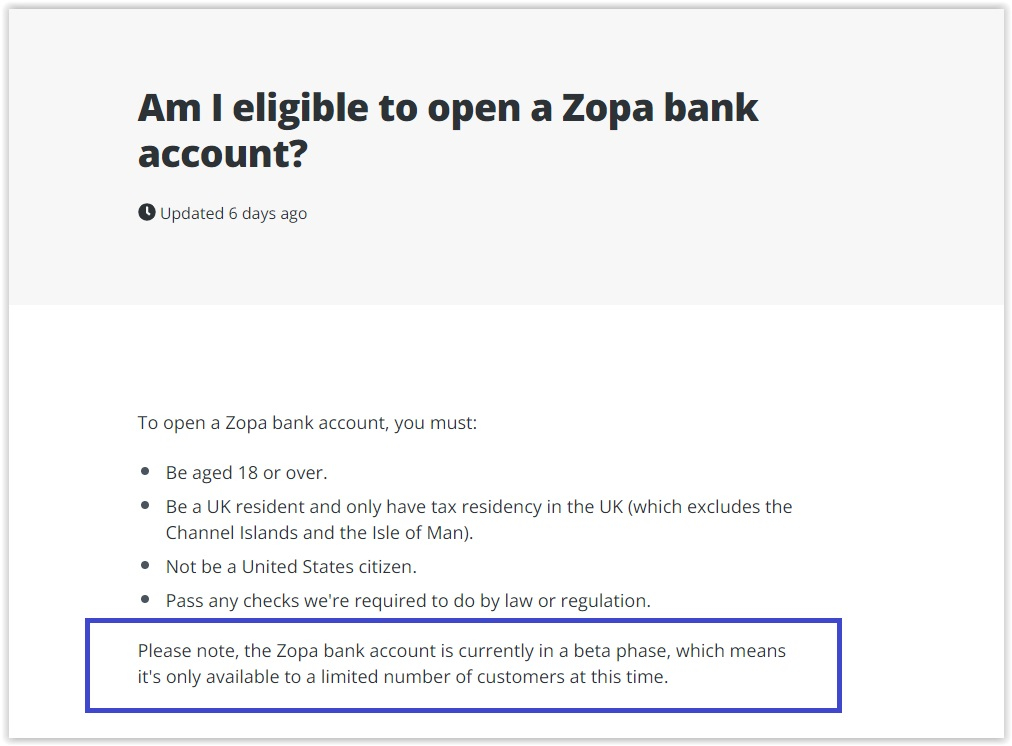1012x746 pixels.
Task: Click 'Channel Islands and the Isle of Man' text
Action: [x=319, y=532]
